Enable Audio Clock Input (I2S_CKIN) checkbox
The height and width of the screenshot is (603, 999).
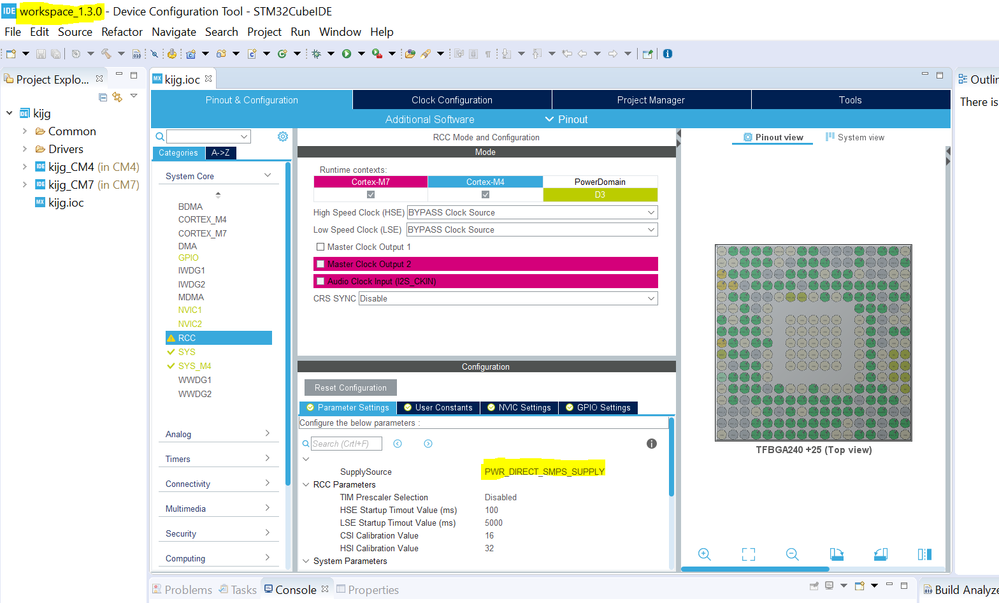pyautogui.click(x=320, y=281)
